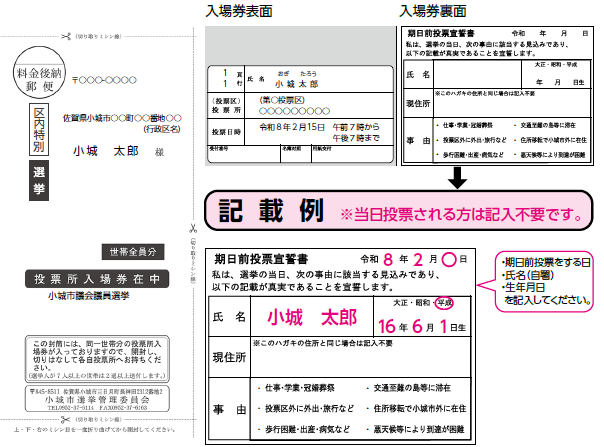The image size is (604, 447).
Task: Click the pink month number 2 in the example date
Action: [x=418, y=260]
